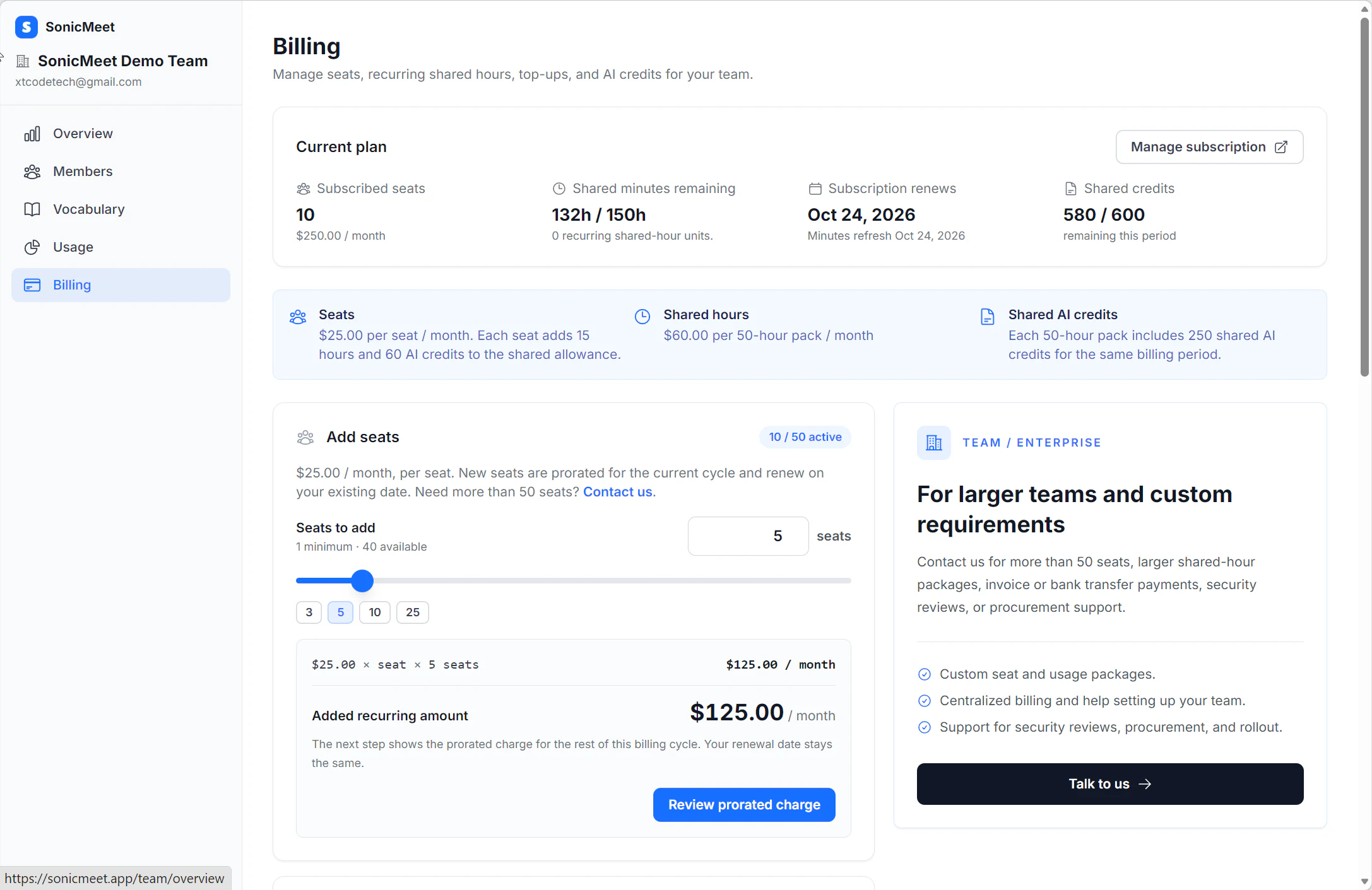Click the people icon beside Add seats heading
1372x890 pixels.
pos(305,437)
